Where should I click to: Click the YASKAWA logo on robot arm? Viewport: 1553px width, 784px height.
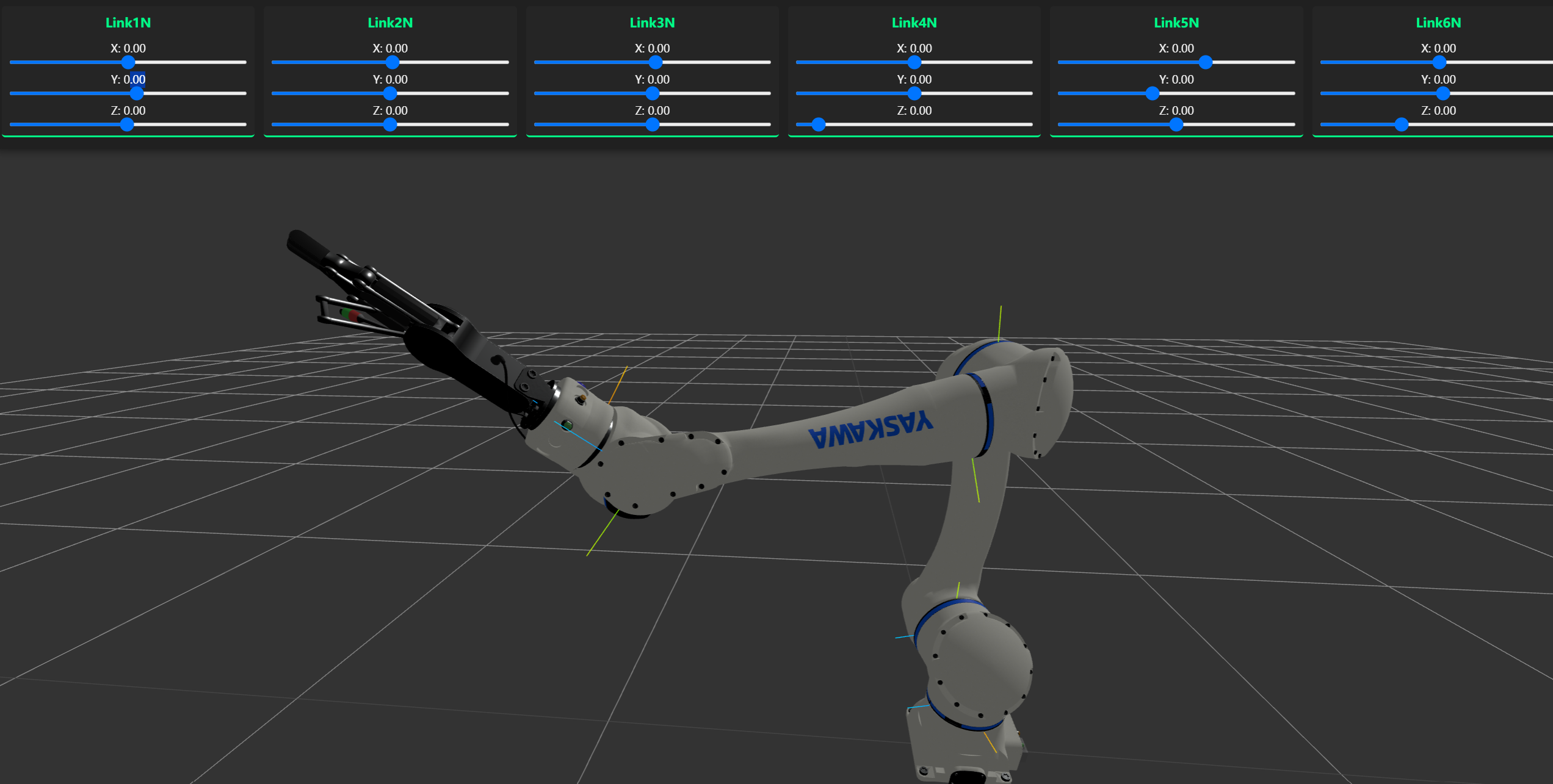click(871, 430)
